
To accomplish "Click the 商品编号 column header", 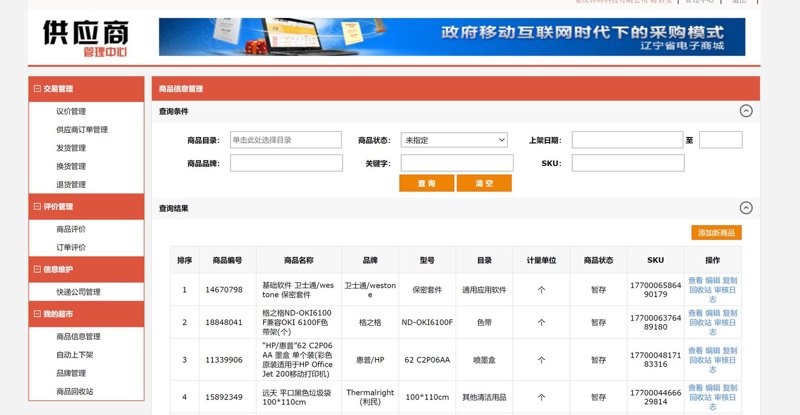I will pyautogui.click(x=228, y=260).
